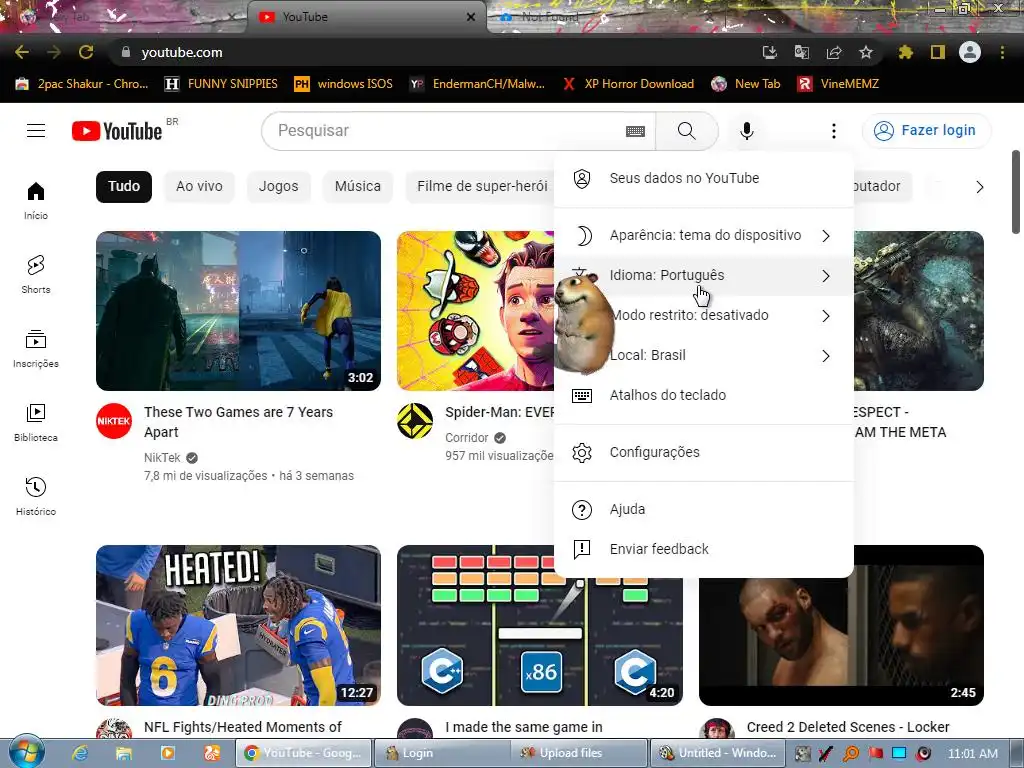Expand the Local: Brasil submenu
The height and width of the screenshot is (768, 1024).
click(703, 356)
